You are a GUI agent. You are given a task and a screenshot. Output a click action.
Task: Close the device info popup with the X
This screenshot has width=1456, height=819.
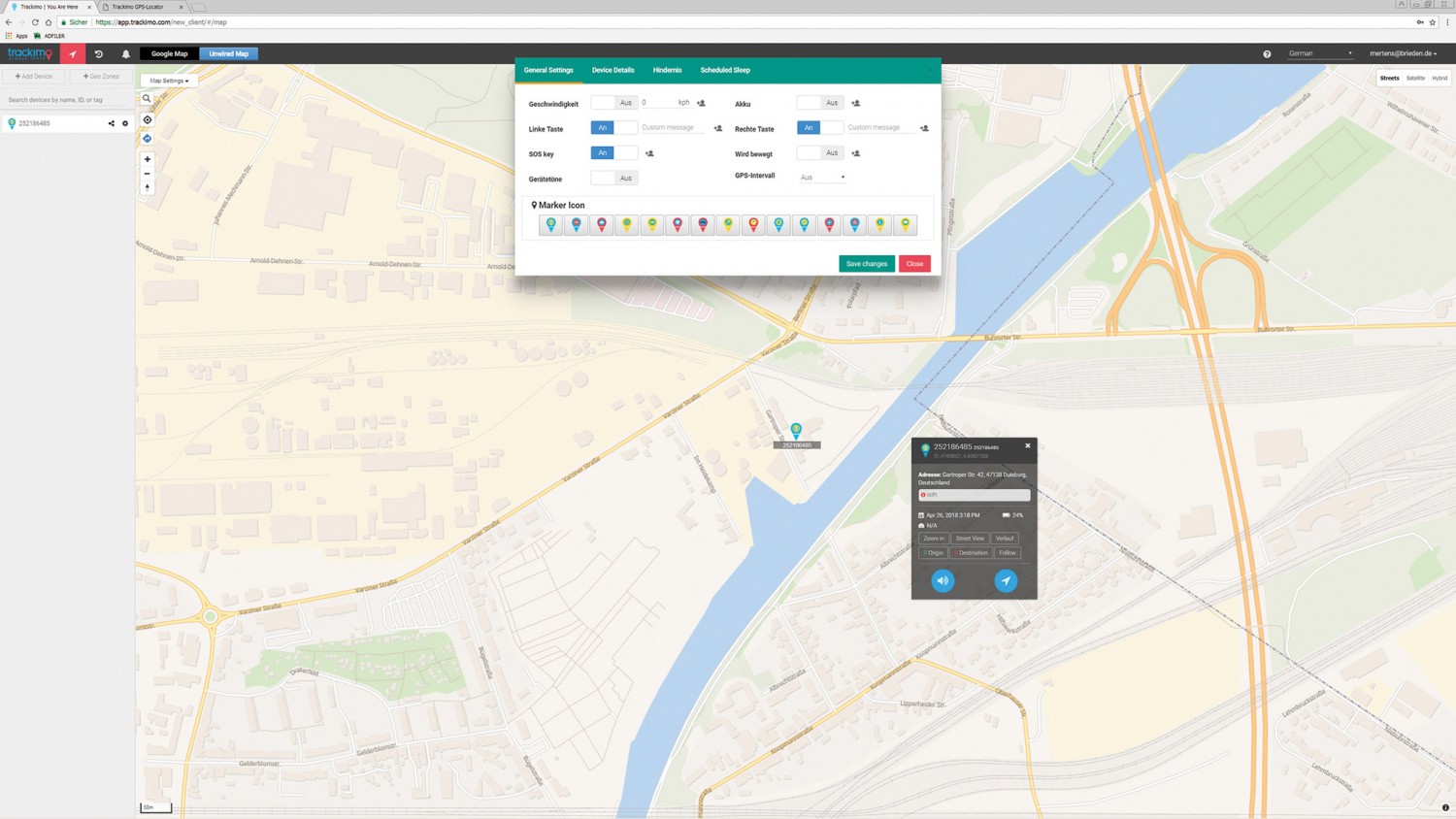[1028, 446]
